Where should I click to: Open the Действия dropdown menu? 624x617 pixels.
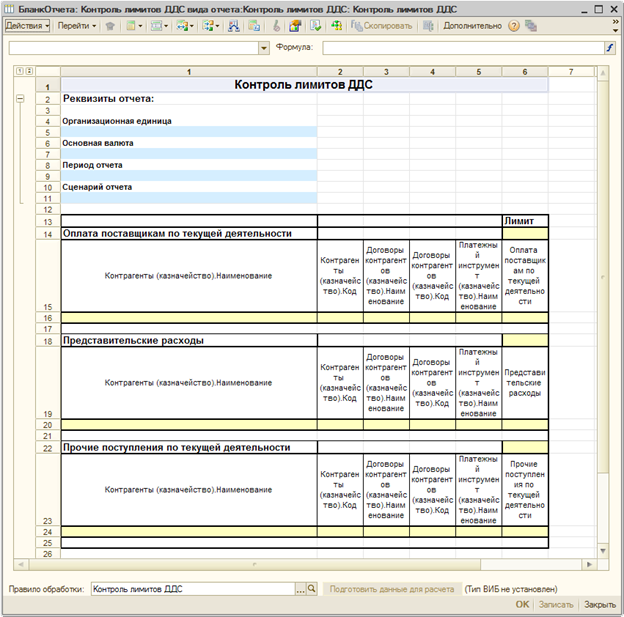pos(27,26)
